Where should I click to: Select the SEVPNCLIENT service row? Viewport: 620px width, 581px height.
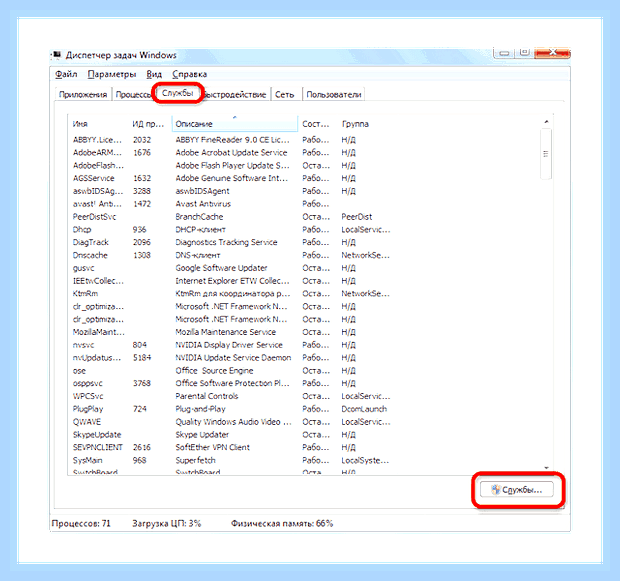click(233, 447)
